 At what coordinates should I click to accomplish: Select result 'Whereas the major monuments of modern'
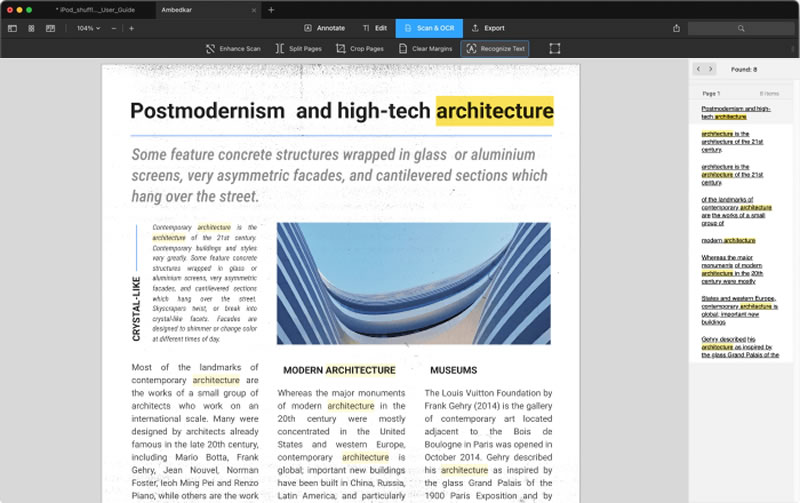pos(731,269)
